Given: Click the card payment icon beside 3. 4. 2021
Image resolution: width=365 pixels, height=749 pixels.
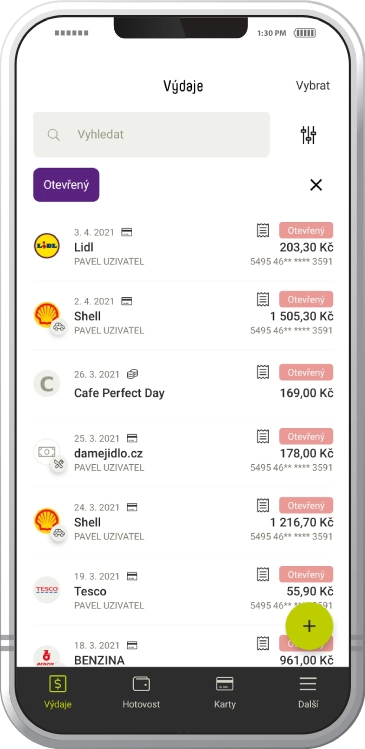Looking at the screenshot, I should click(x=127, y=232).
